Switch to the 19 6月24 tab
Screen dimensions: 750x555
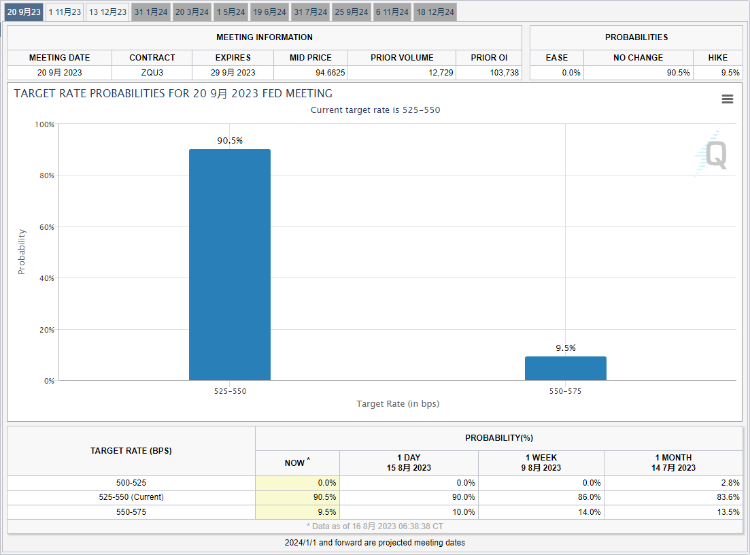[x=269, y=12]
